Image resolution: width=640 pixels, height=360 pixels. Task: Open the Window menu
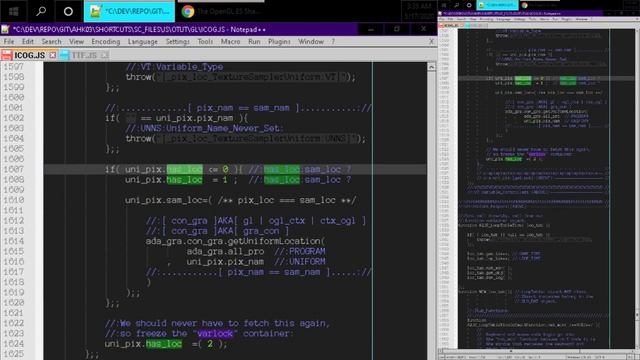click(311, 42)
